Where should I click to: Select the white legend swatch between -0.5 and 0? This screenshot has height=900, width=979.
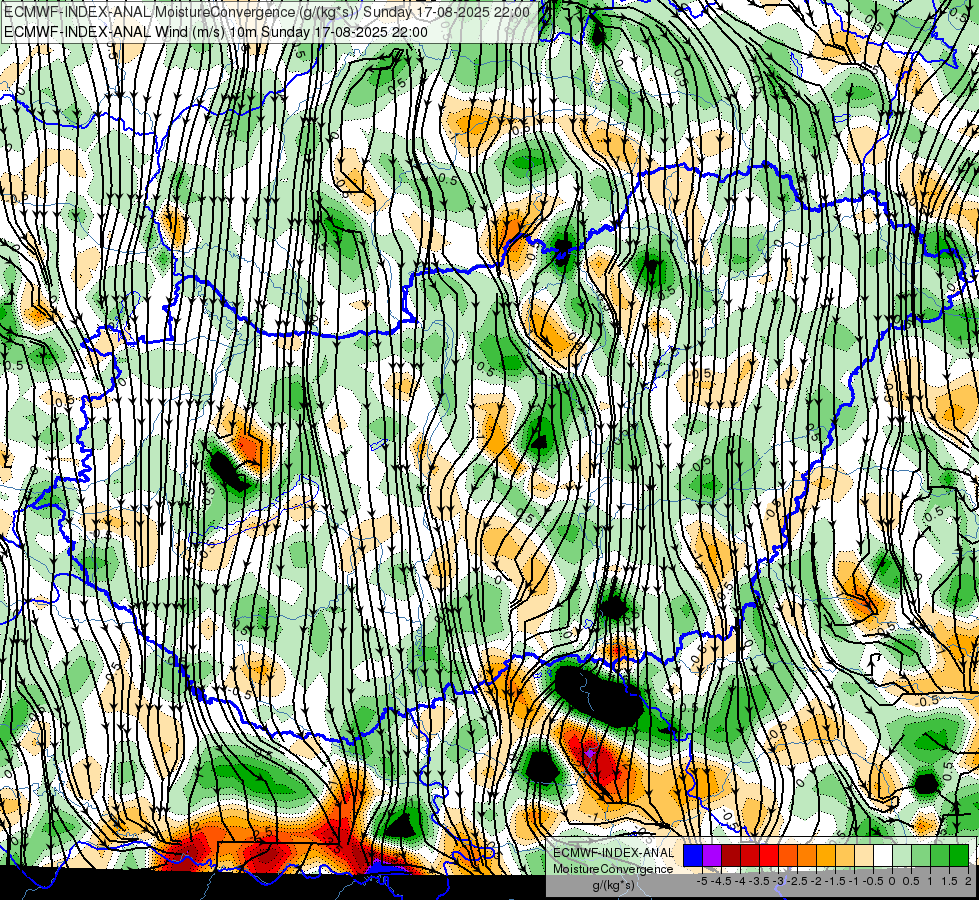pos(883,855)
